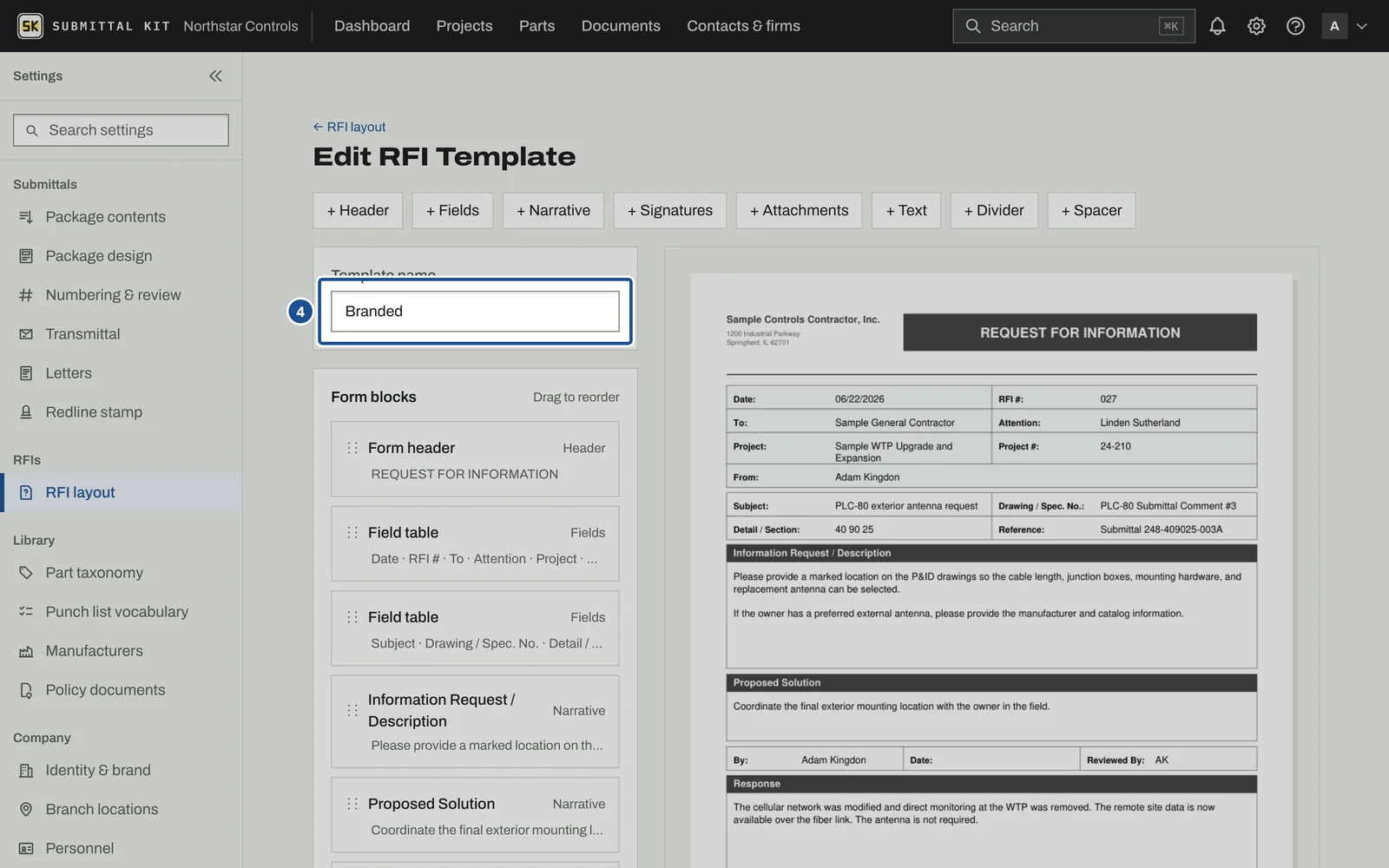Click the user avatar A
Viewport: 1389px width, 868px height.
tap(1334, 26)
